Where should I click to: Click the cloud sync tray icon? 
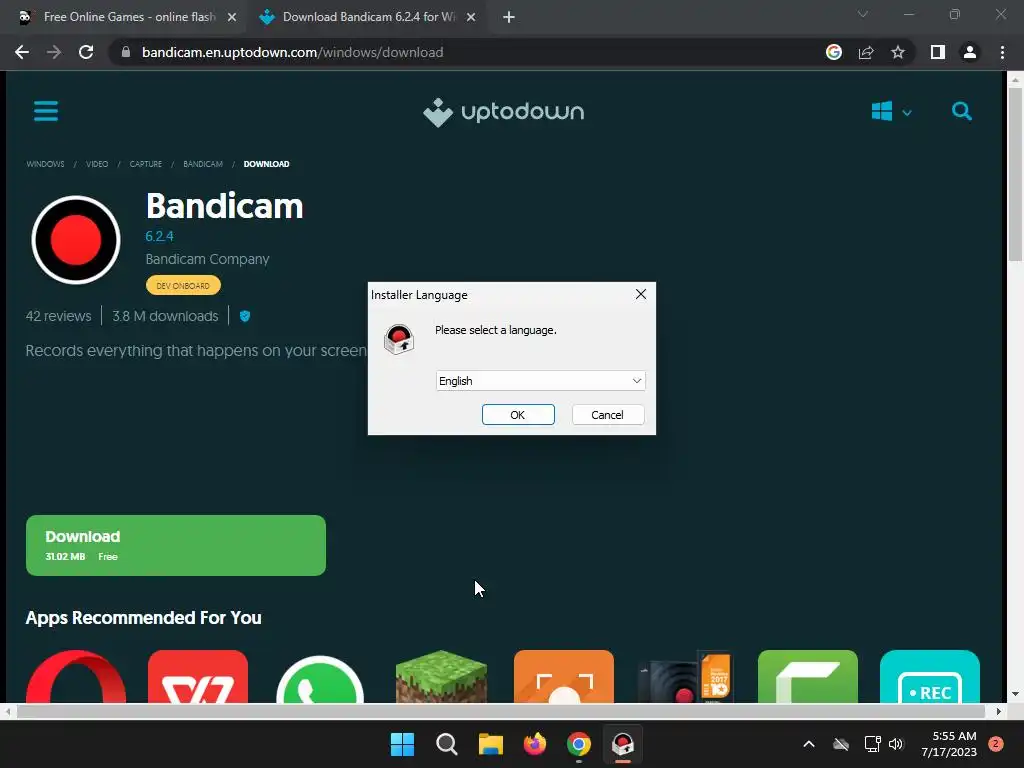(841, 744)
